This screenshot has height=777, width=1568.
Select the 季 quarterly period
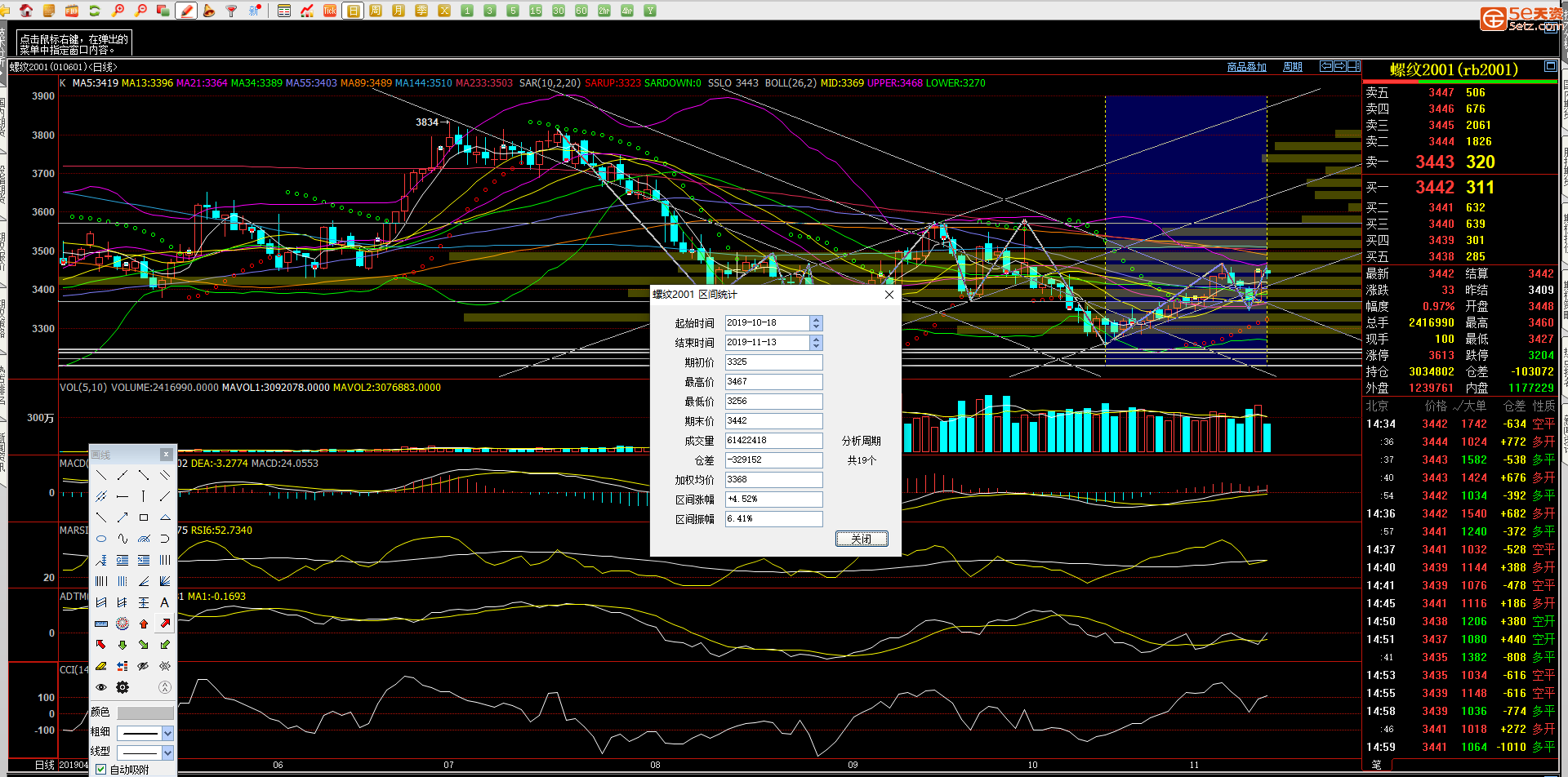tap(421, 11)
